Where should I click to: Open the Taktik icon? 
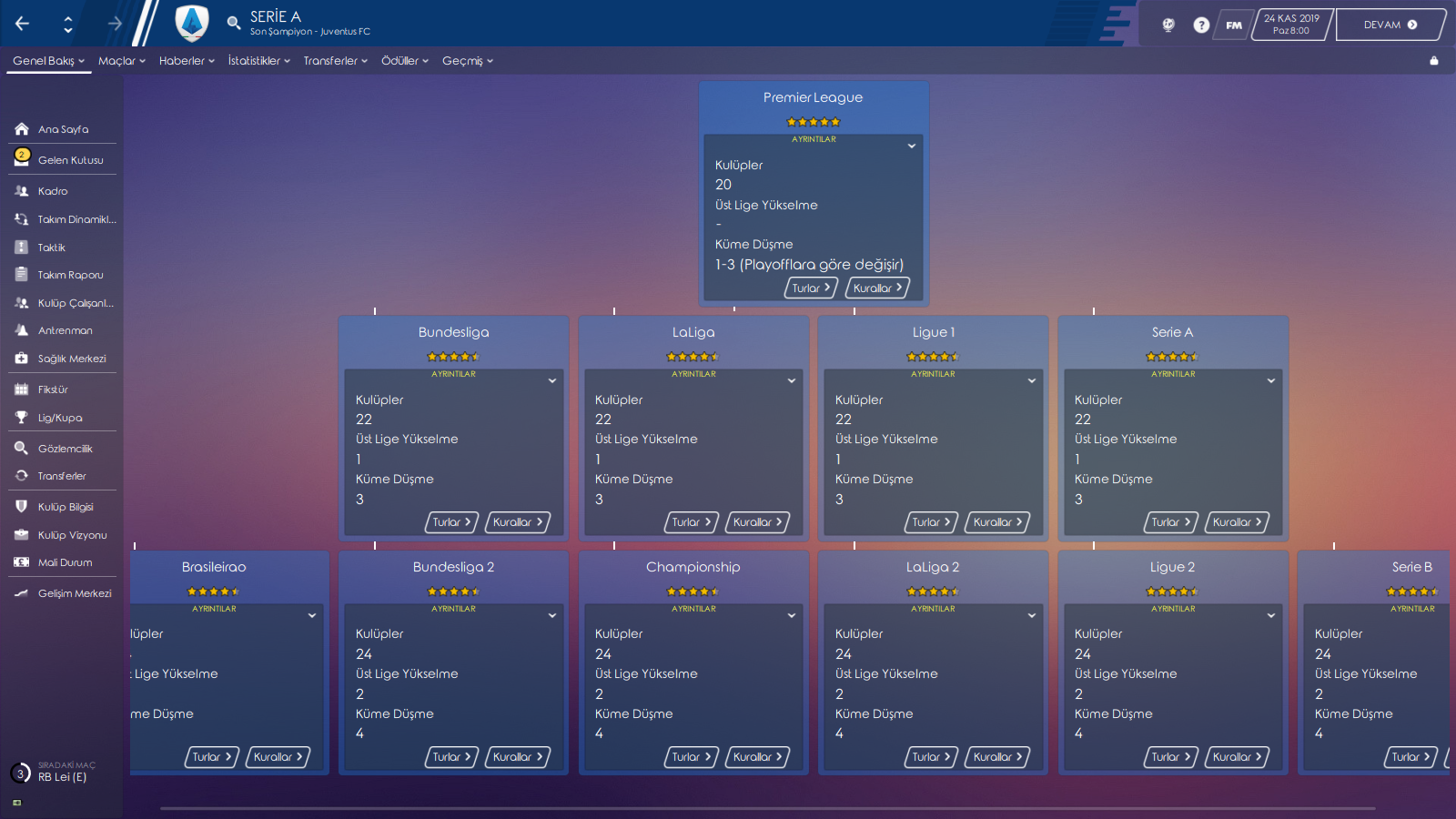coord(22,248)
